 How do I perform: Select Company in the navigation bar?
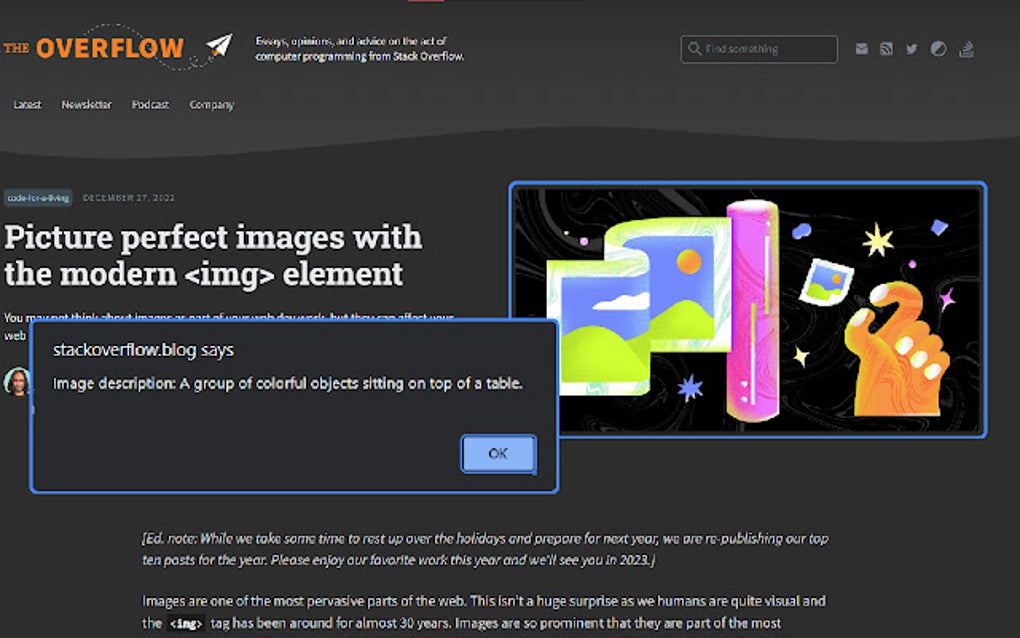(211, 104)
